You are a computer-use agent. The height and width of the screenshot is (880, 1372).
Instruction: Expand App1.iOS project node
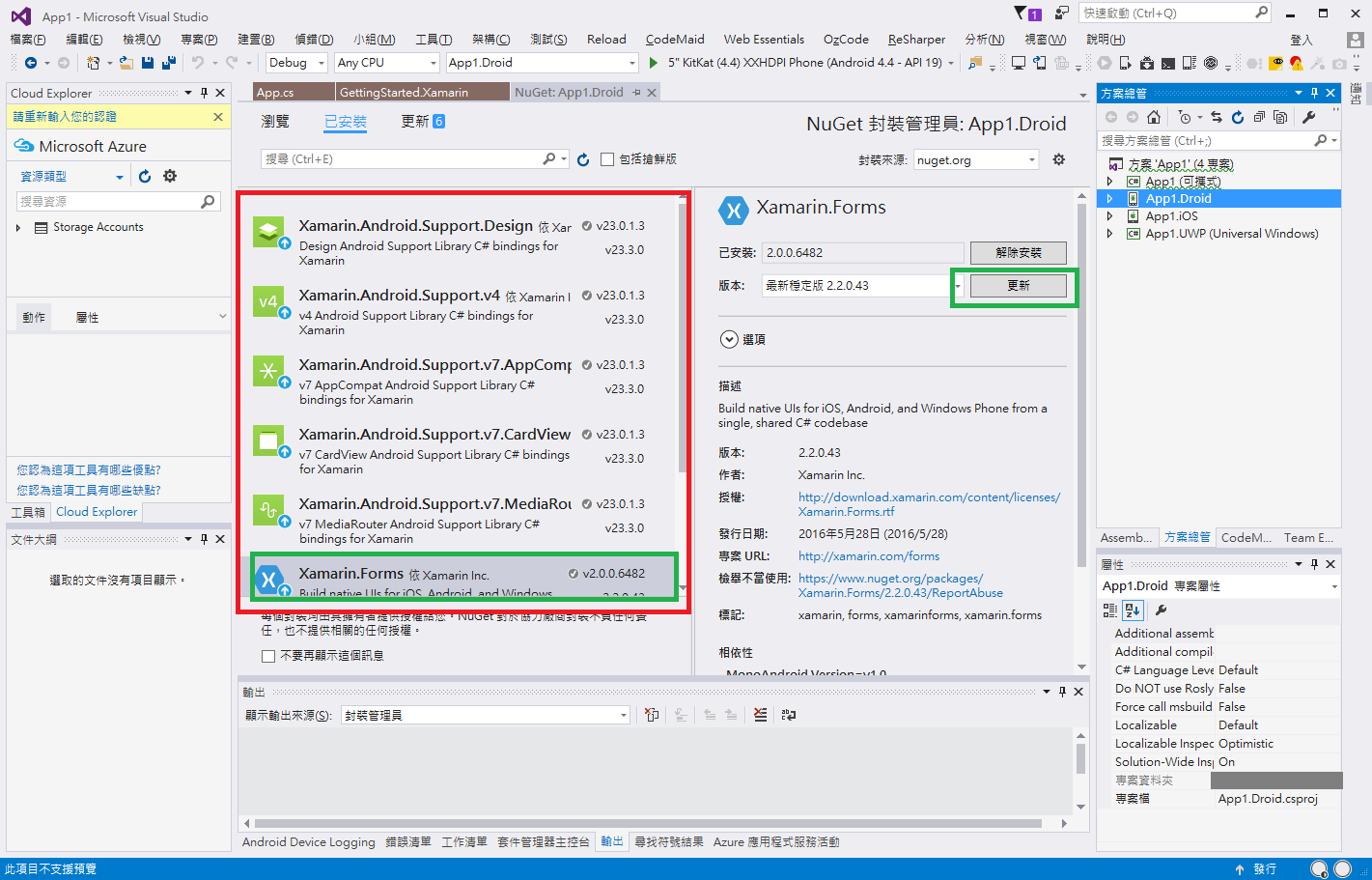1109,216
